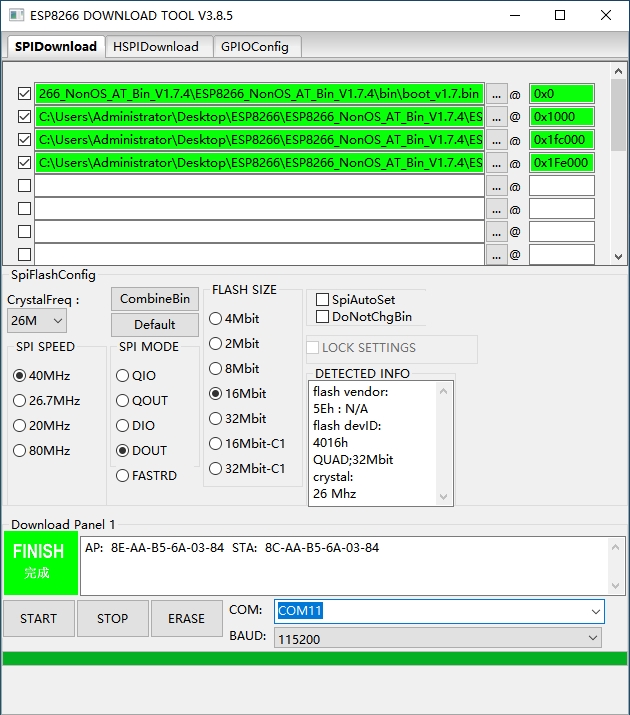Click the up arrow in Detected Info box
Image resolution: width=630 pixels, height=715 pixels.
[443, 391]
